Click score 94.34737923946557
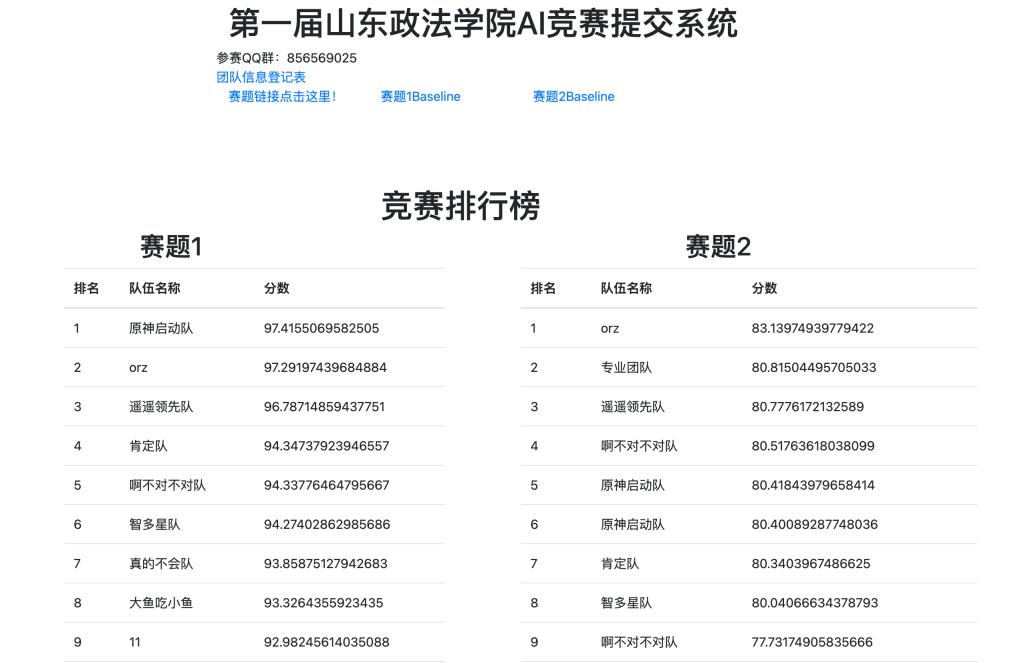Viewport: 1024px width, 663px height. [327, 446]
